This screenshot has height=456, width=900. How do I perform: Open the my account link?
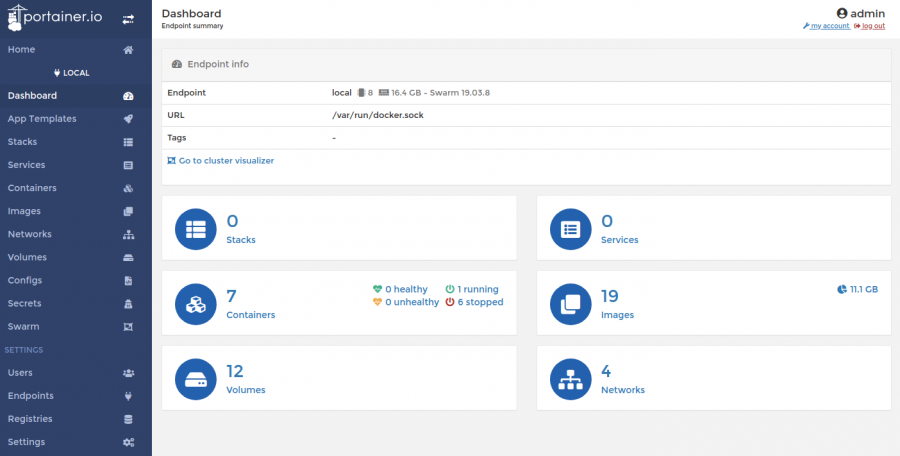click(x=826, y=26)
